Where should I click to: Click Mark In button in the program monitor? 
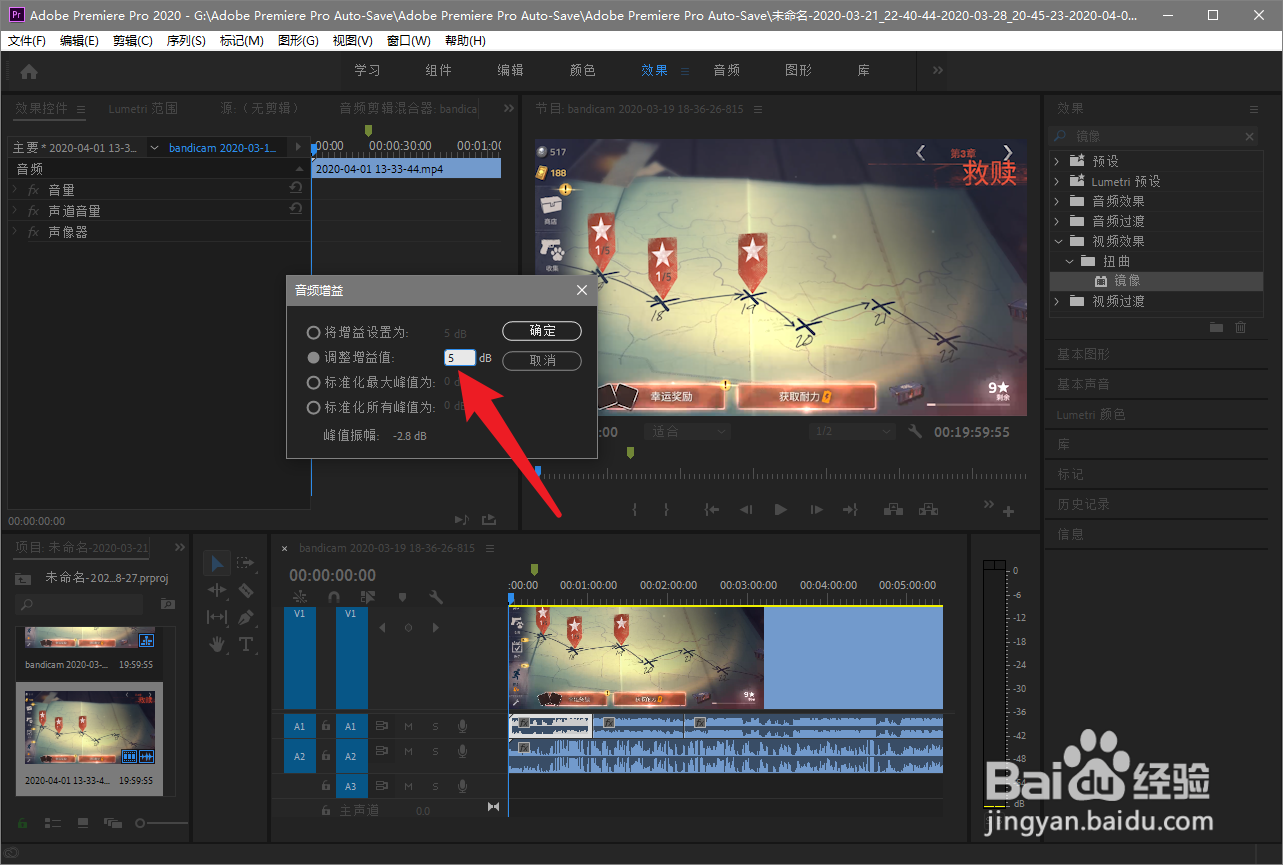(634, 510)
